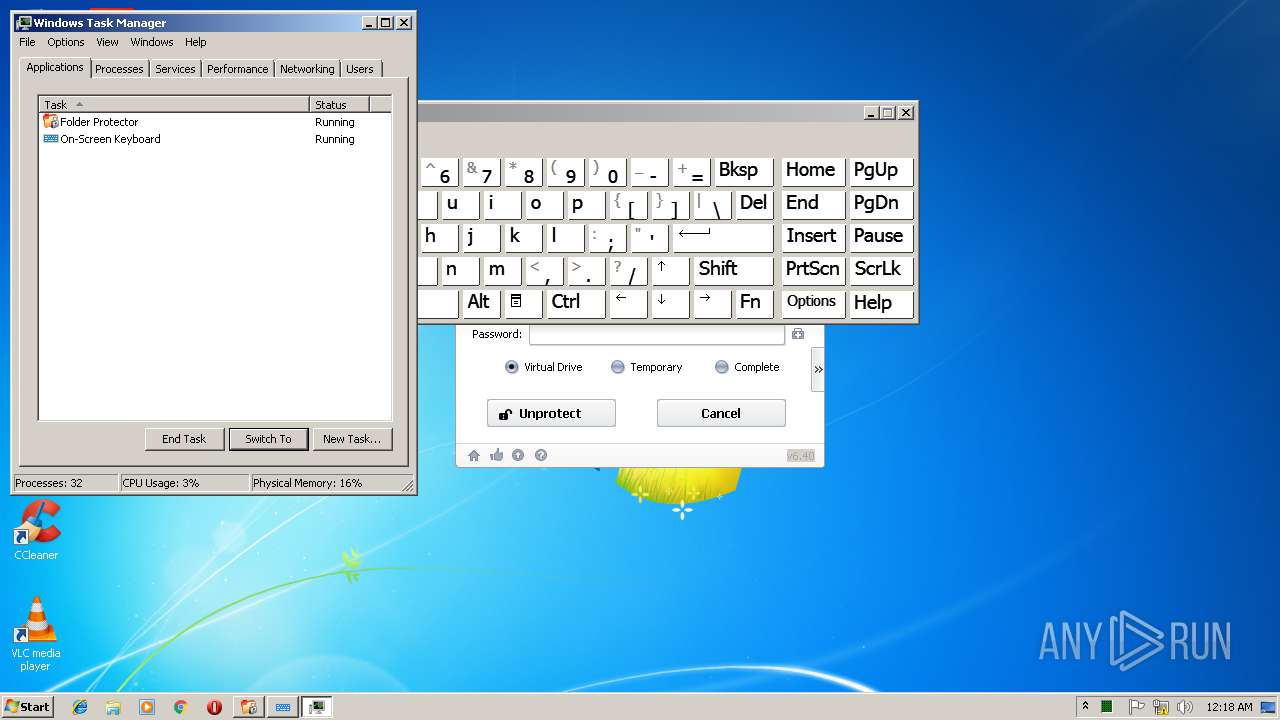The image size is (1280, 720).
Task: Select Folder Protector task row
Action: [215, 122]
